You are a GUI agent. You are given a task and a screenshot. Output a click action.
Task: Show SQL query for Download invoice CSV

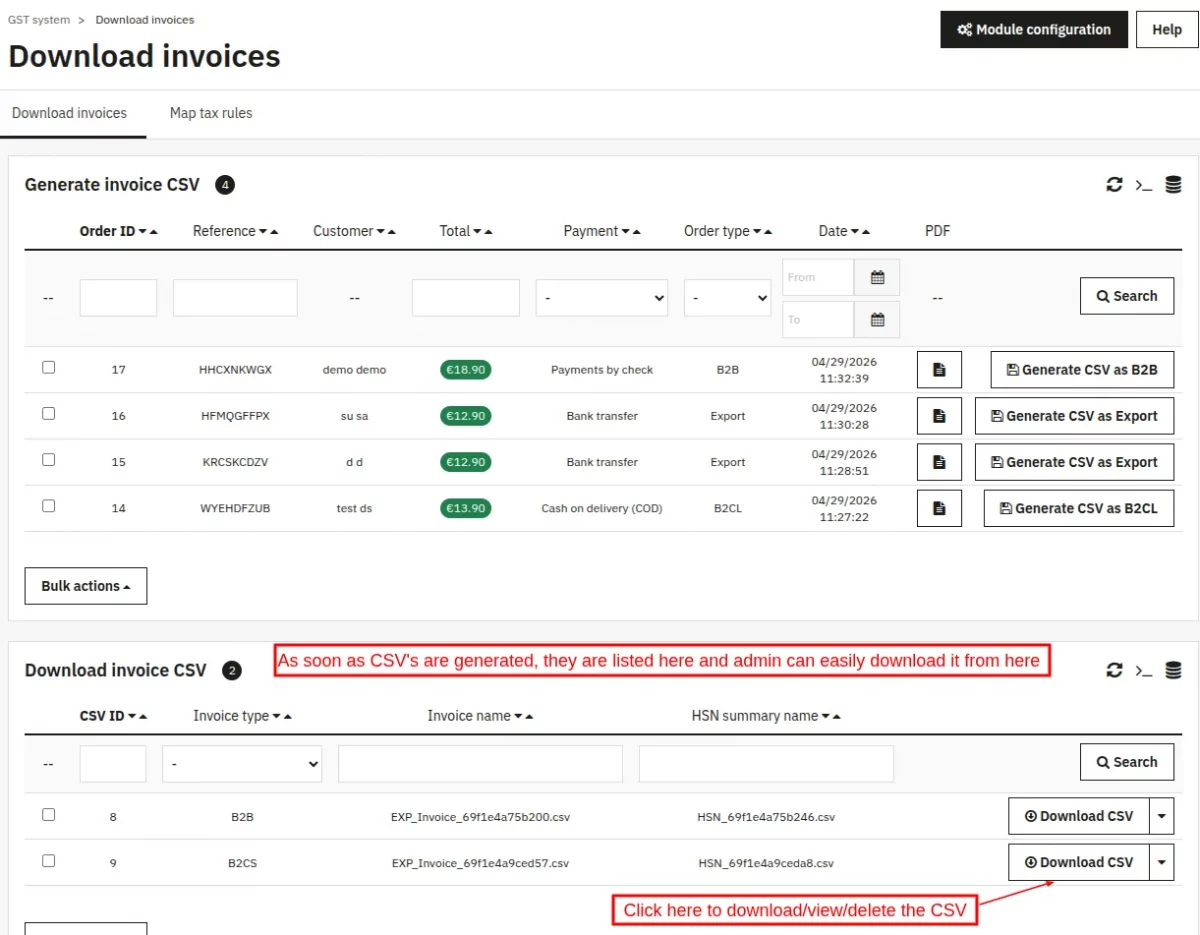[x=1144, y=670]
